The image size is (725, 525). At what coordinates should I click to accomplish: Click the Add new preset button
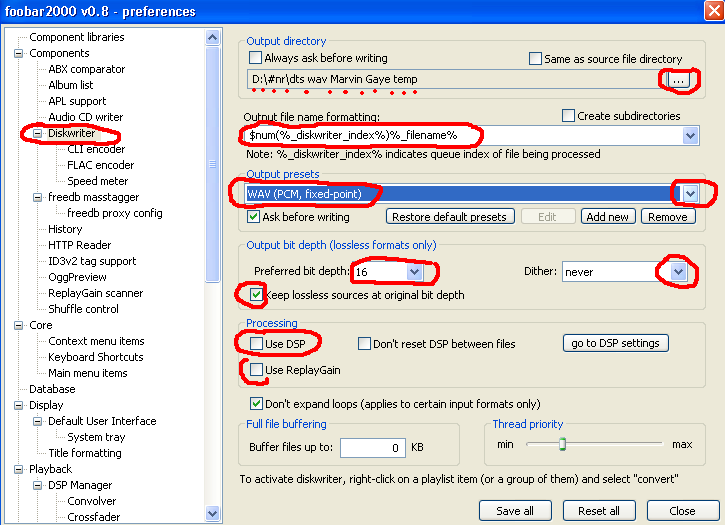click(x=608, y=217)
